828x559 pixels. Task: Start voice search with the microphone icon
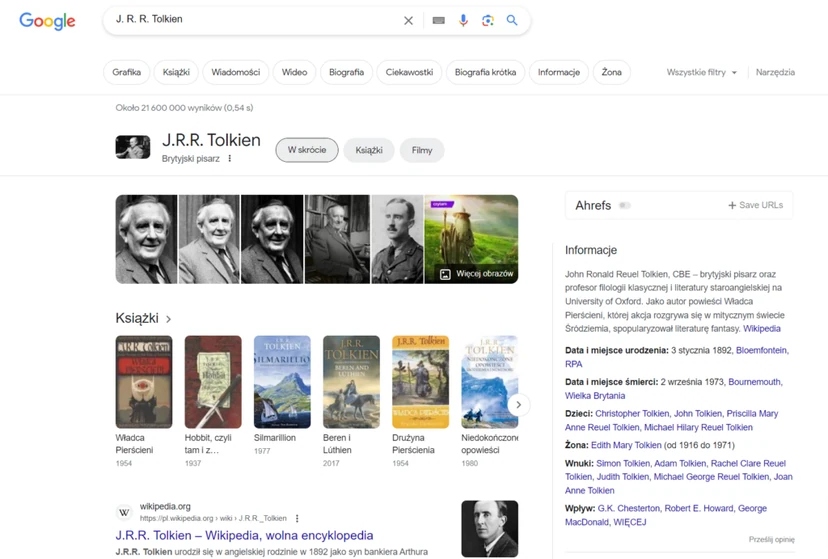463,21
